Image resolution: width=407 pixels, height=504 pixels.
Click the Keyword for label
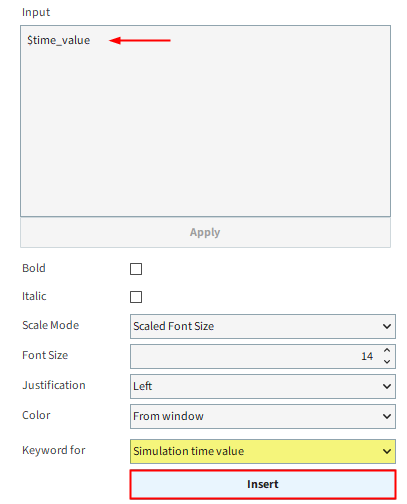pos(54,450)
